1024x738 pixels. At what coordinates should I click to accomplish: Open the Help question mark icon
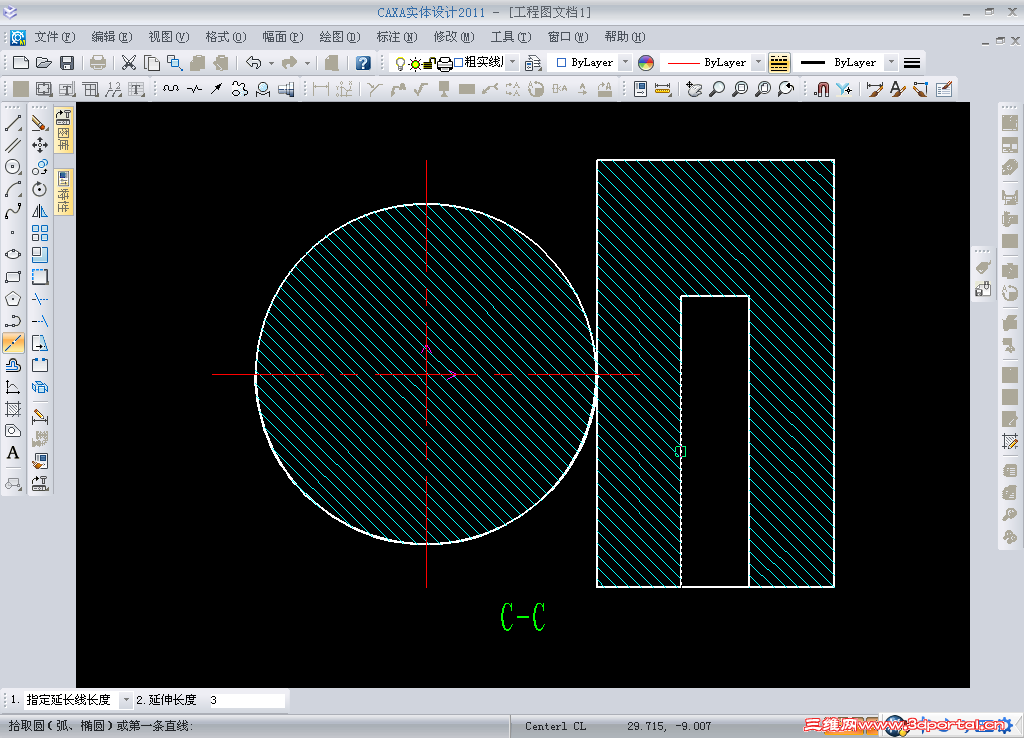(363, 63)
